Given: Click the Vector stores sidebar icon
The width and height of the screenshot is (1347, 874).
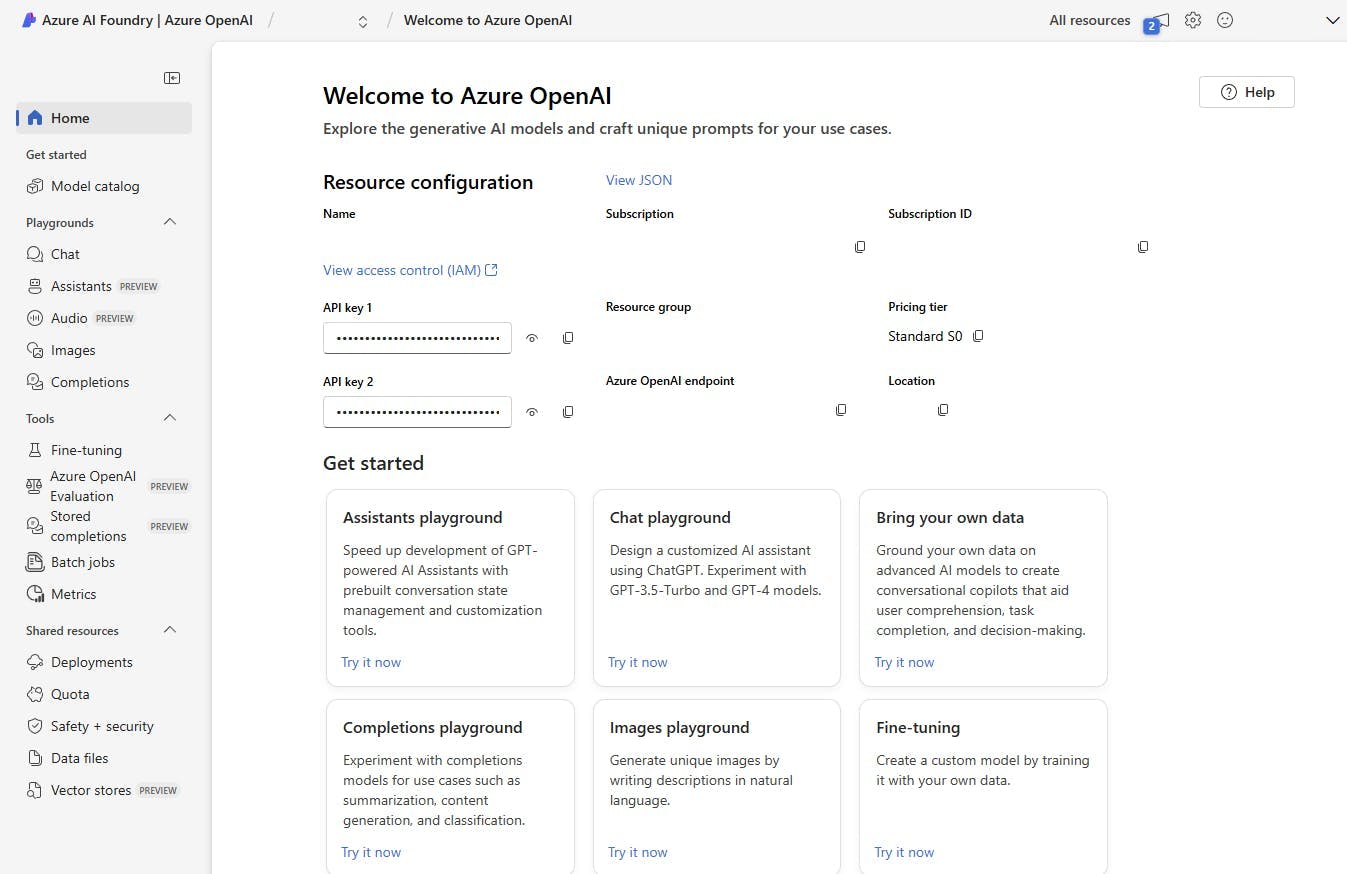Looking at the screenshot, I should (x=35, y=790).
